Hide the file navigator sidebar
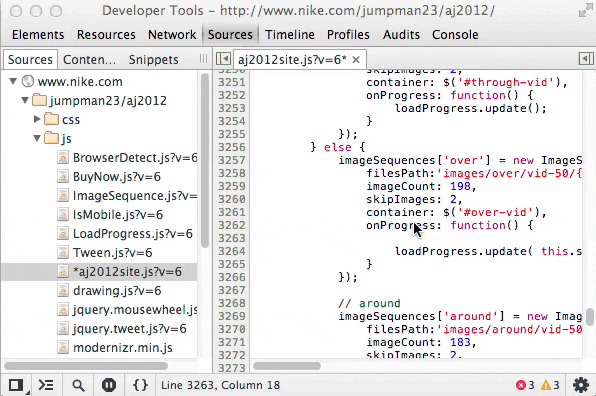Viewport: 596px width, 396px height. [x=223, y=59]
